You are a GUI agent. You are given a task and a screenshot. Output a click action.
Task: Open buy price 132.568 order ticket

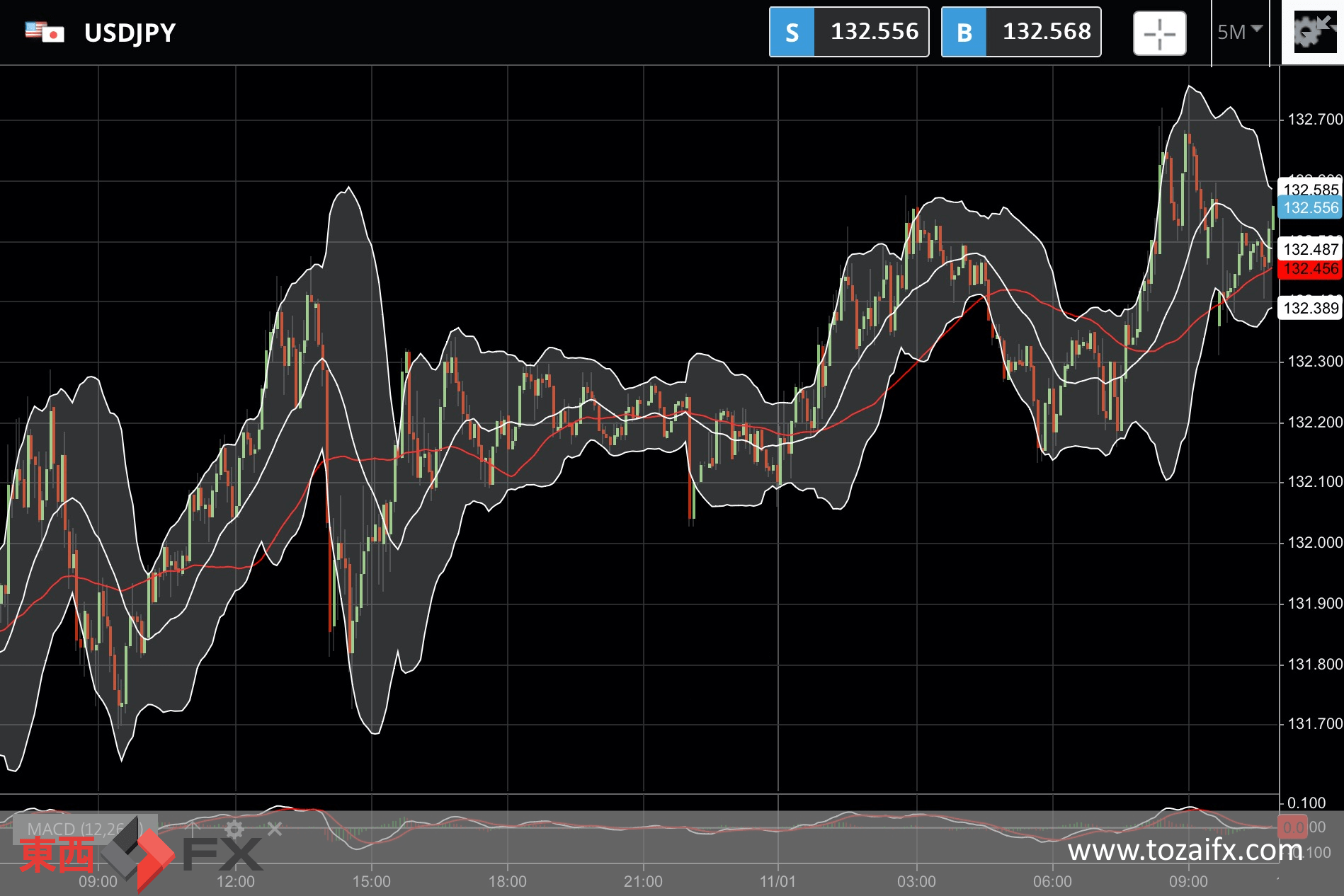(1046, 32)
